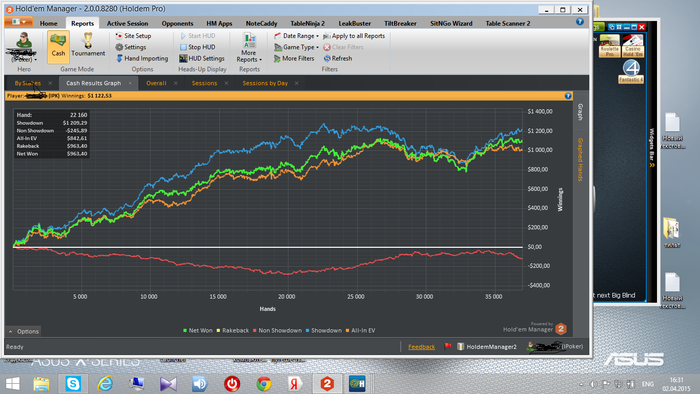Select the vertical Graph side tab

(x=580, y=112)
